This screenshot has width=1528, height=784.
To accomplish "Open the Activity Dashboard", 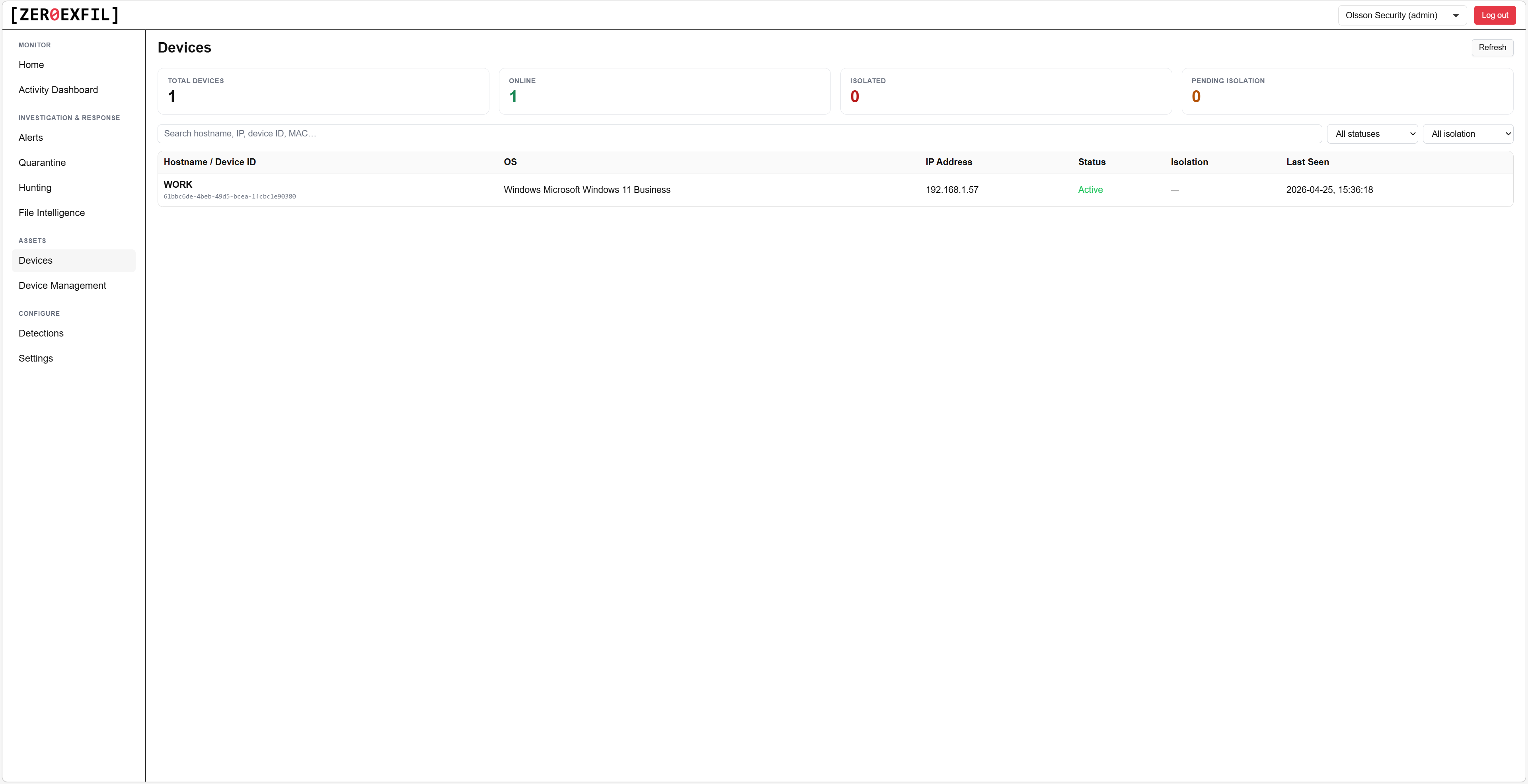I will (58, 89).
